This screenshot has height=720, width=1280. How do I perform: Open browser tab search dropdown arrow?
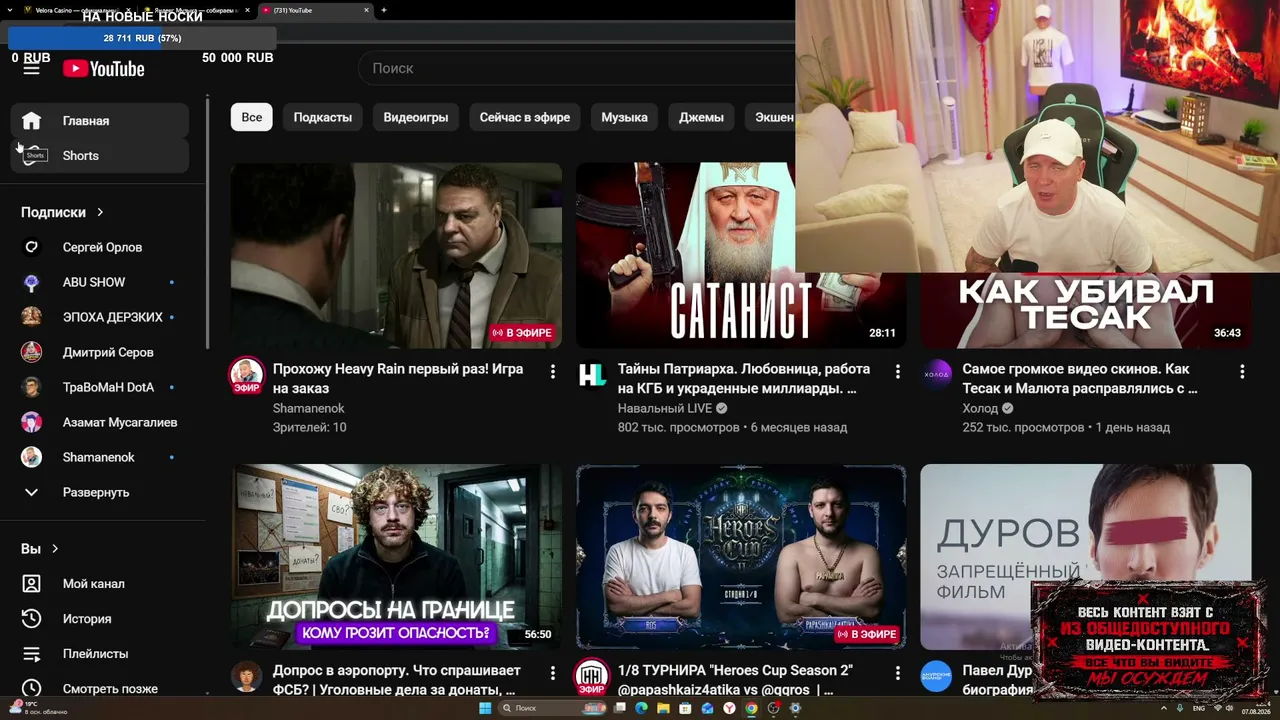click(x=9, y=10)
